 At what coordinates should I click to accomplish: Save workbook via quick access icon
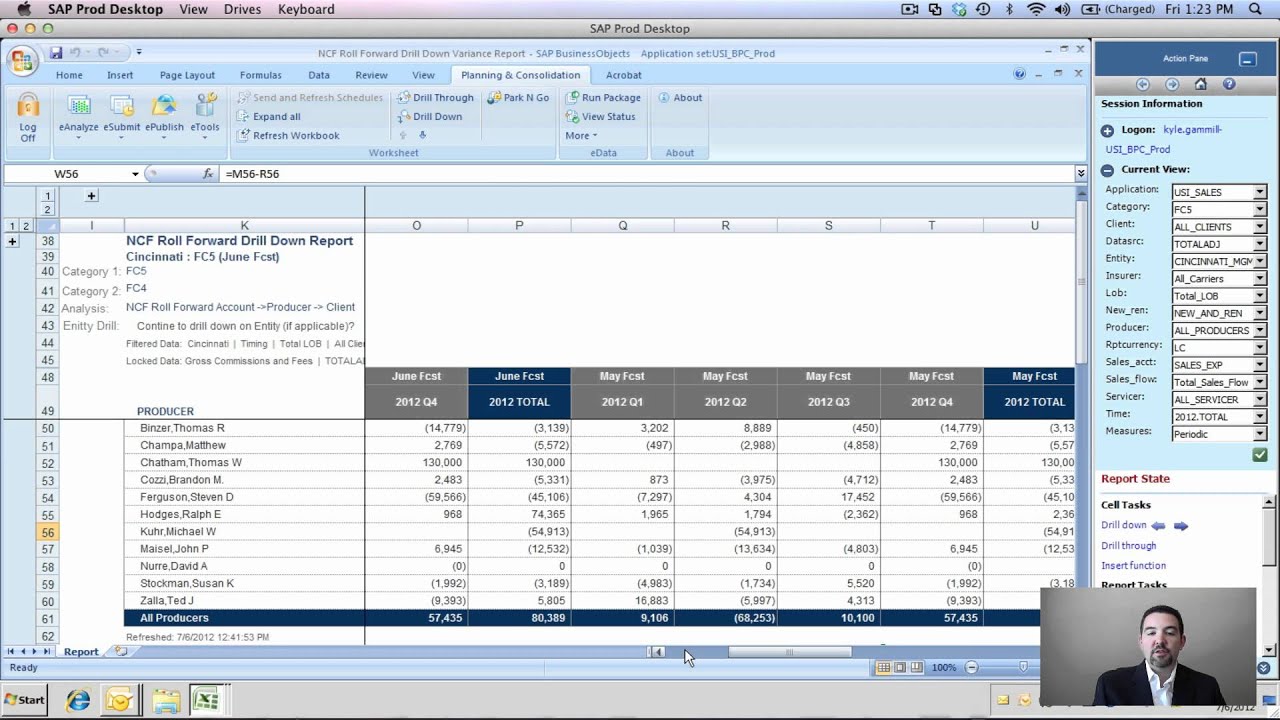click(x=56, y=52)
